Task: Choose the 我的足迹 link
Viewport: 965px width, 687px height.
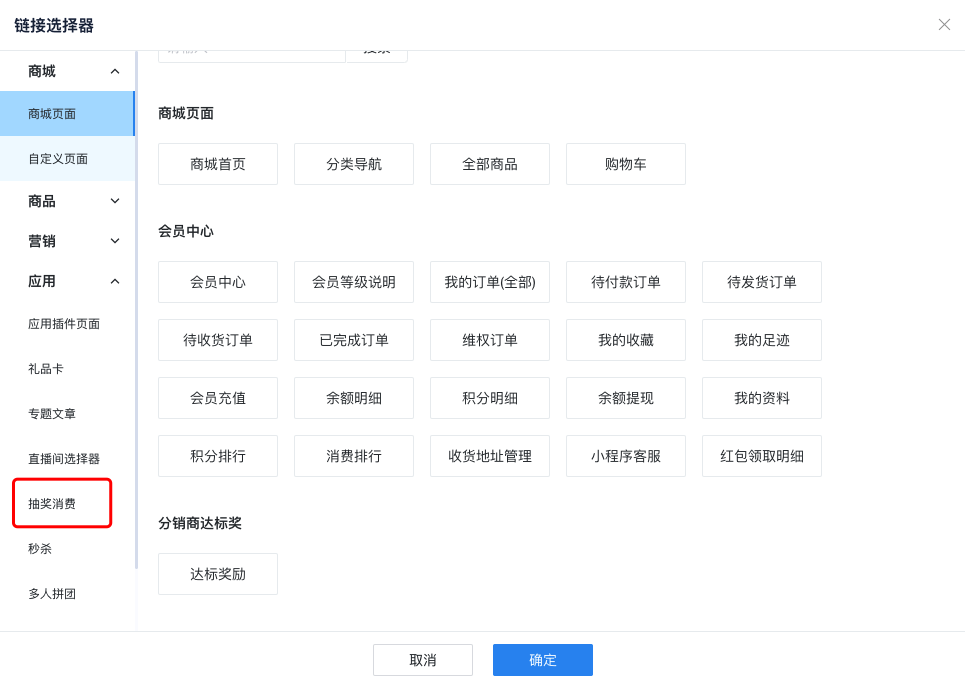Action: pos(762,340)
